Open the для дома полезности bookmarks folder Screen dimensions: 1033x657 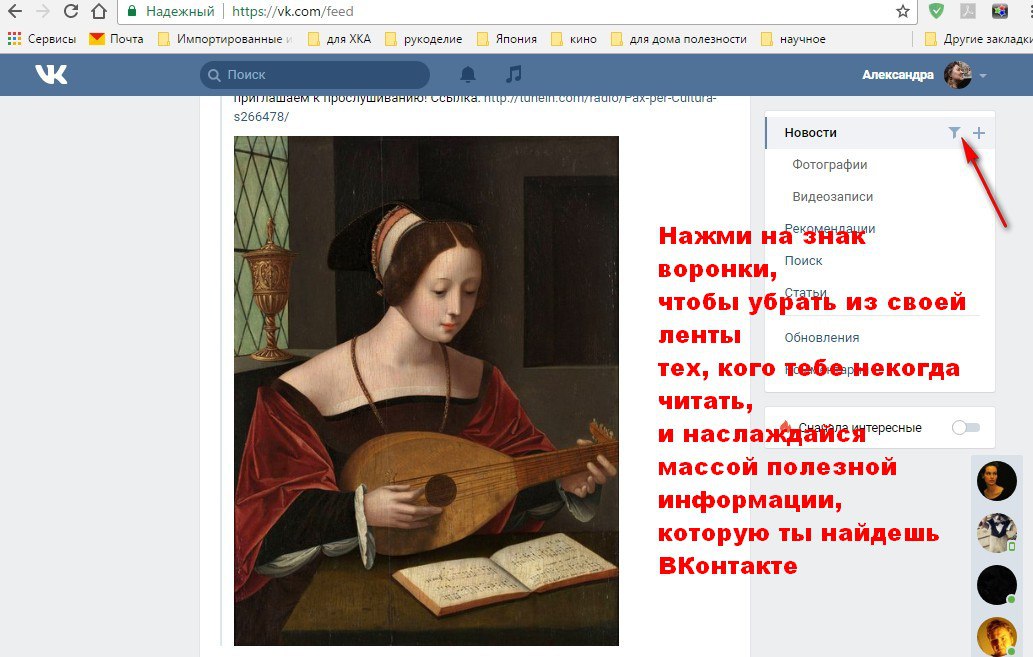[679, 39]
